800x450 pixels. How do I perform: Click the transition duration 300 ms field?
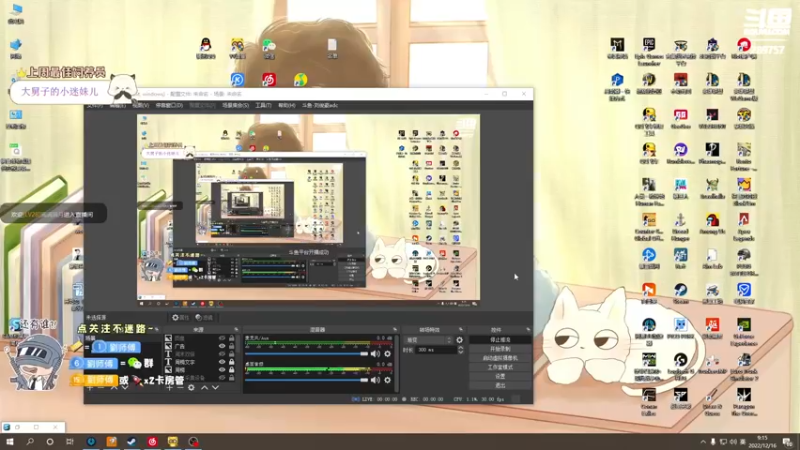coord(435,350)
